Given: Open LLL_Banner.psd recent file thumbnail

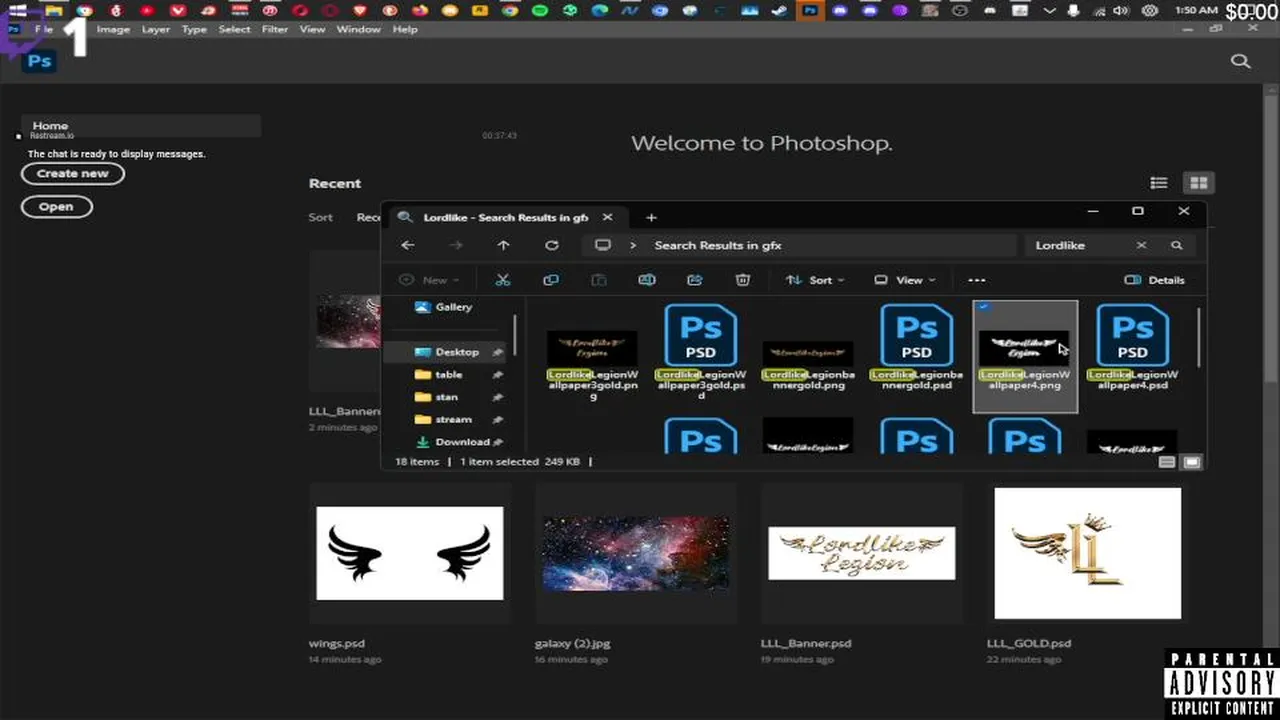Looking at the screenshot, I should 861,553.
